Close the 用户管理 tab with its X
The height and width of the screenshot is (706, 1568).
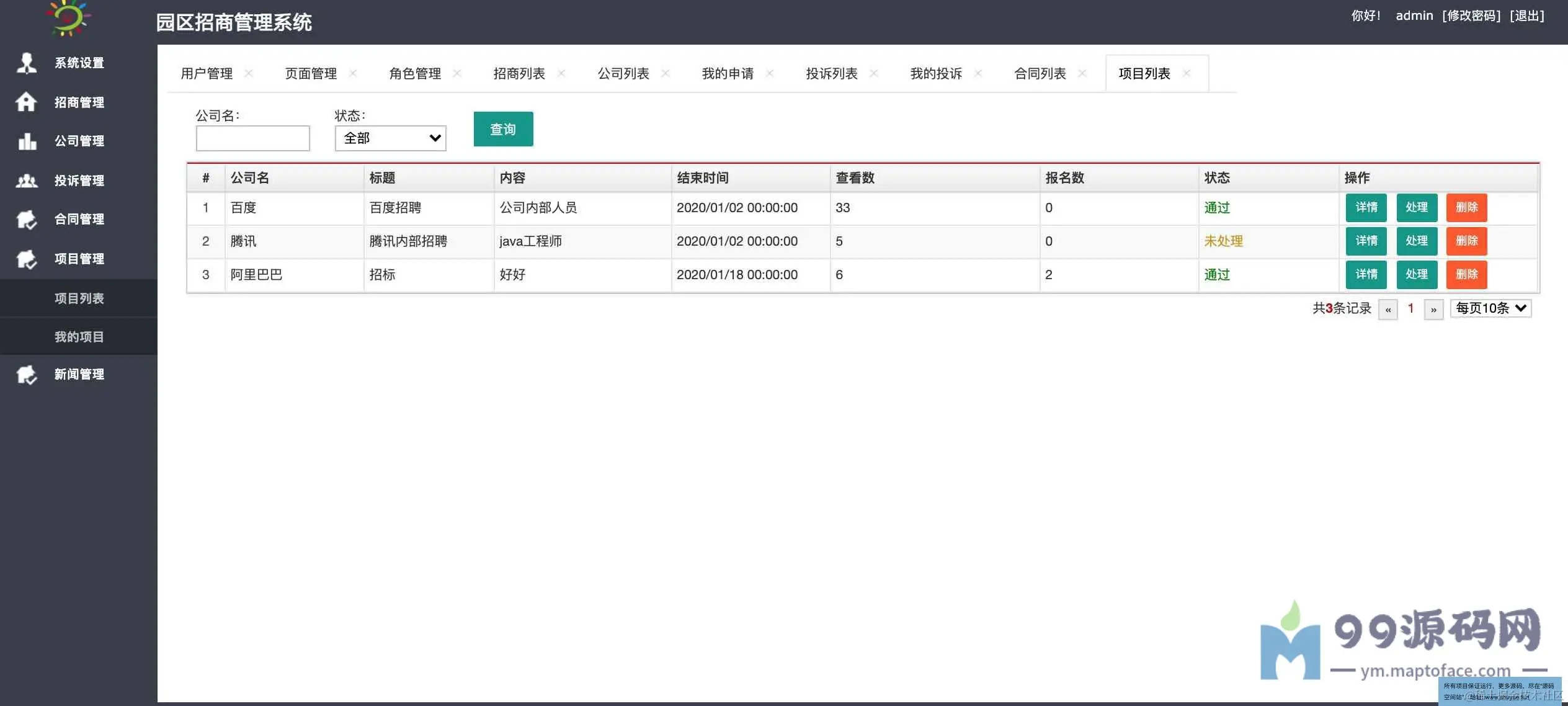point(249,73)
